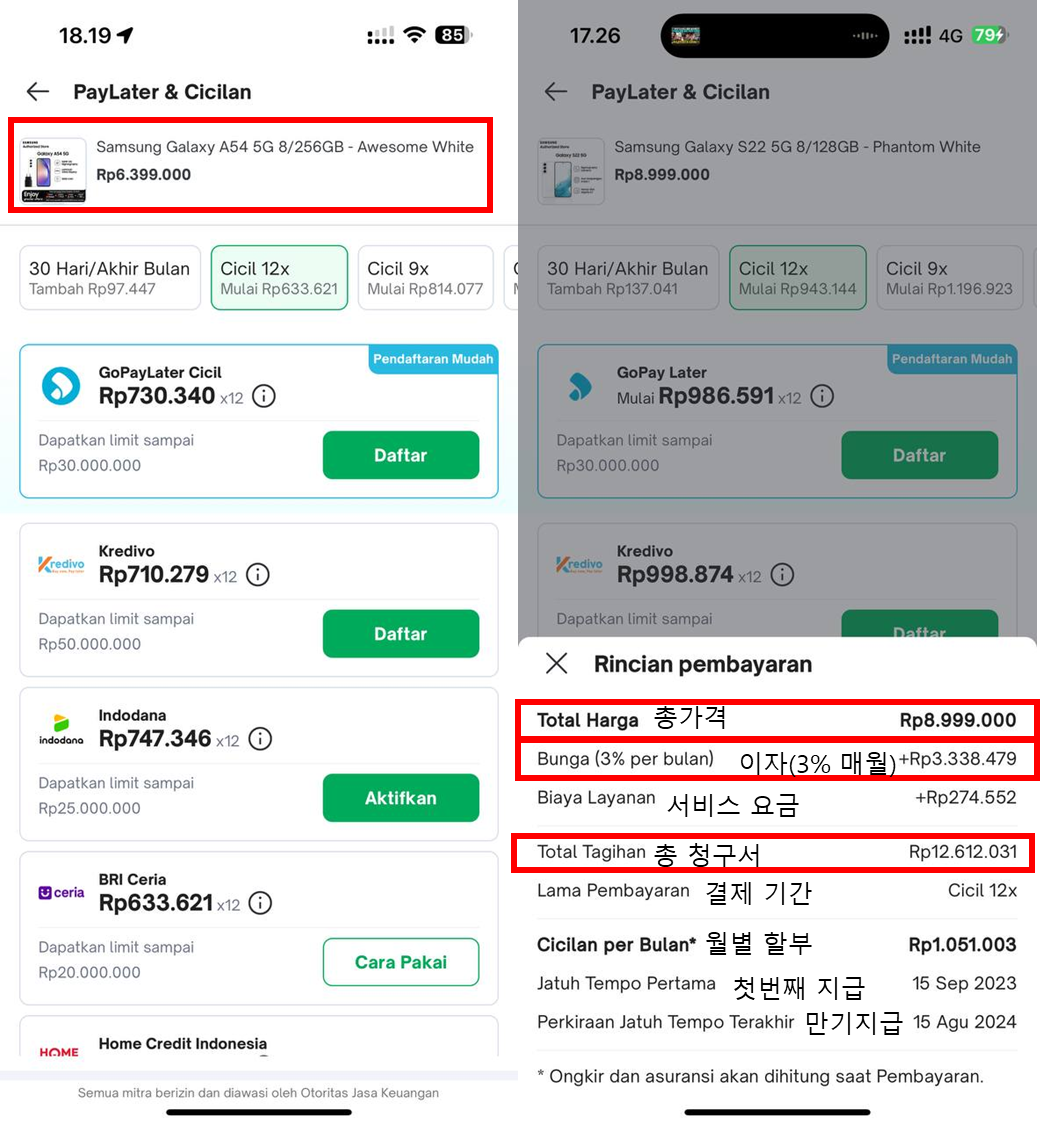Screen dimensions: 1040x1125
Task: Tap the GoPayLater Cicil logo icon
Action: point(60,386)
